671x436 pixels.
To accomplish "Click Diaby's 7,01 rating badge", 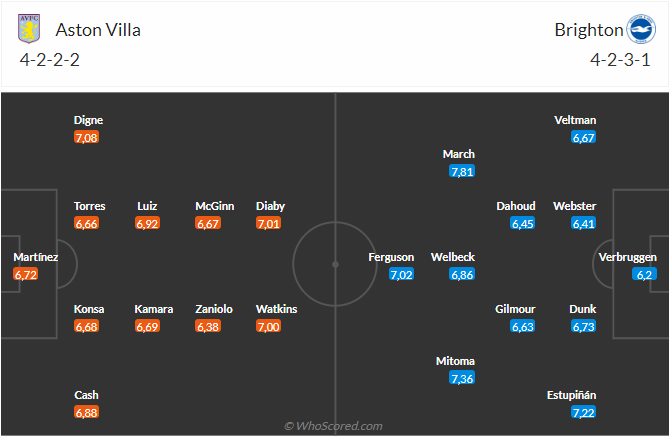I will pyautogui.click(x=268, y=223).
